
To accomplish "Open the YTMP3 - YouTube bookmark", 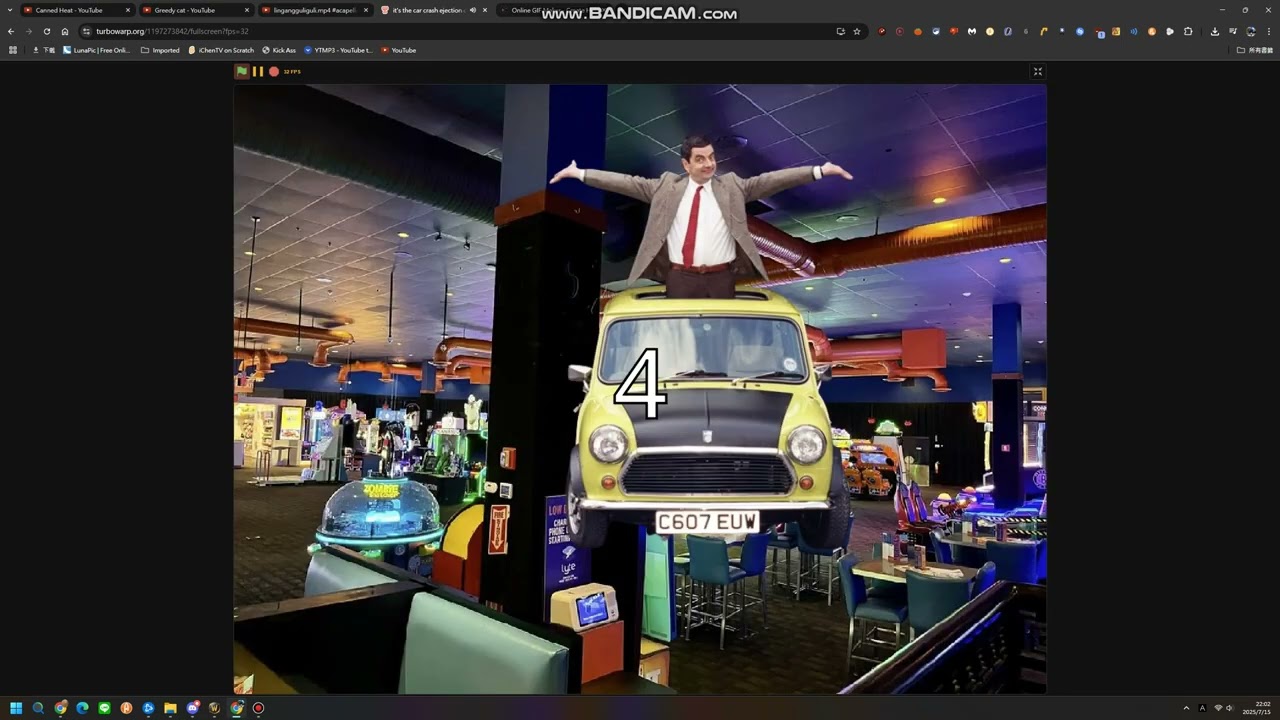I will point(338,50).
